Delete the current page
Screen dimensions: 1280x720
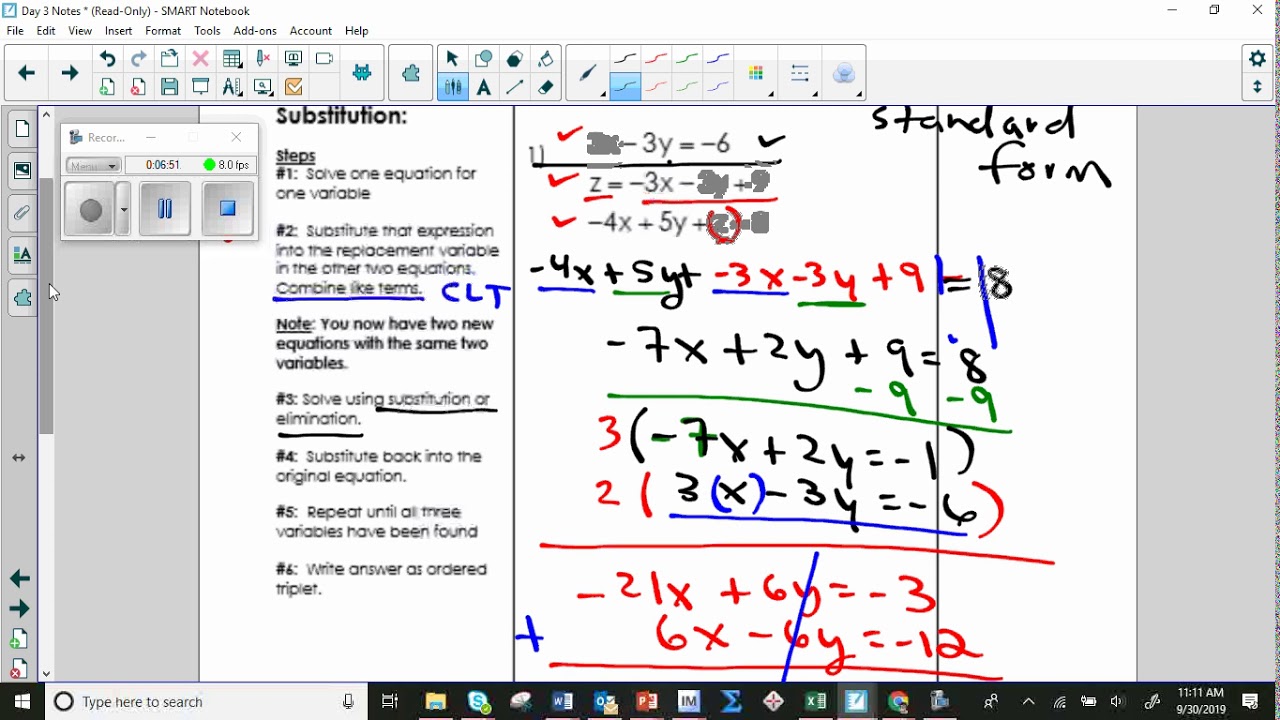(138, 88)
